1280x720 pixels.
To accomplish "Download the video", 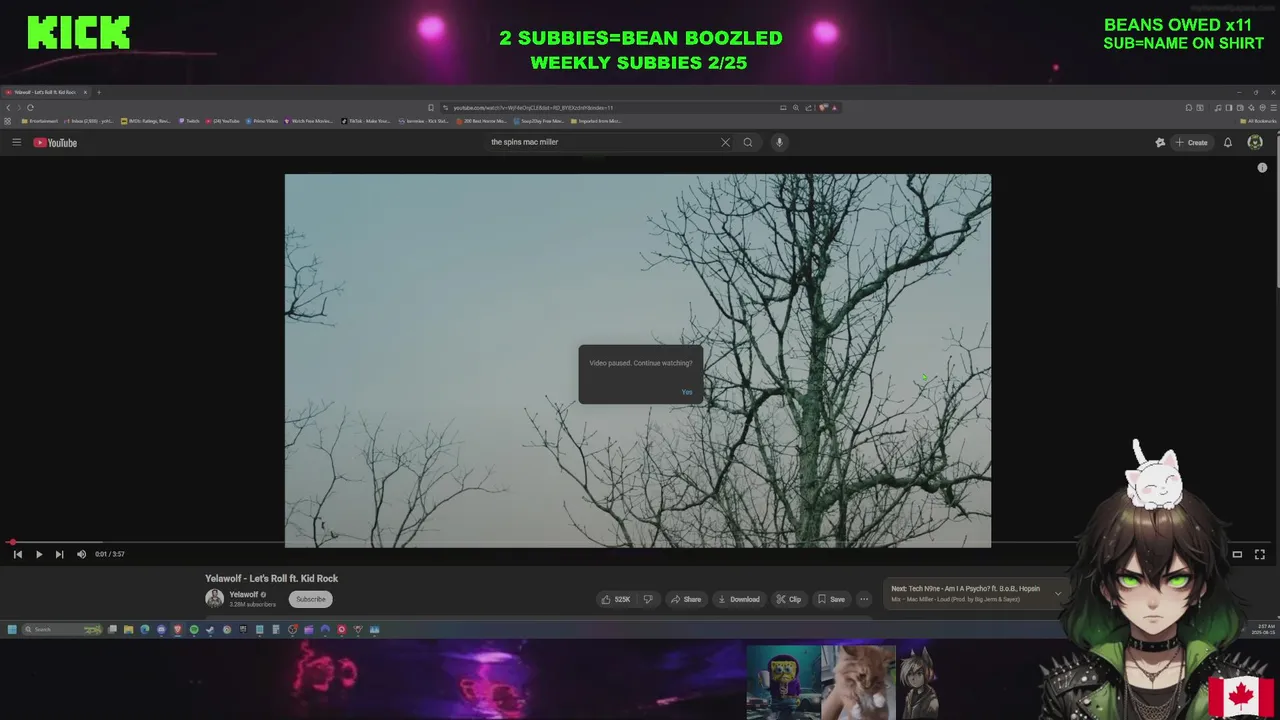I will (x=739, y=599).
